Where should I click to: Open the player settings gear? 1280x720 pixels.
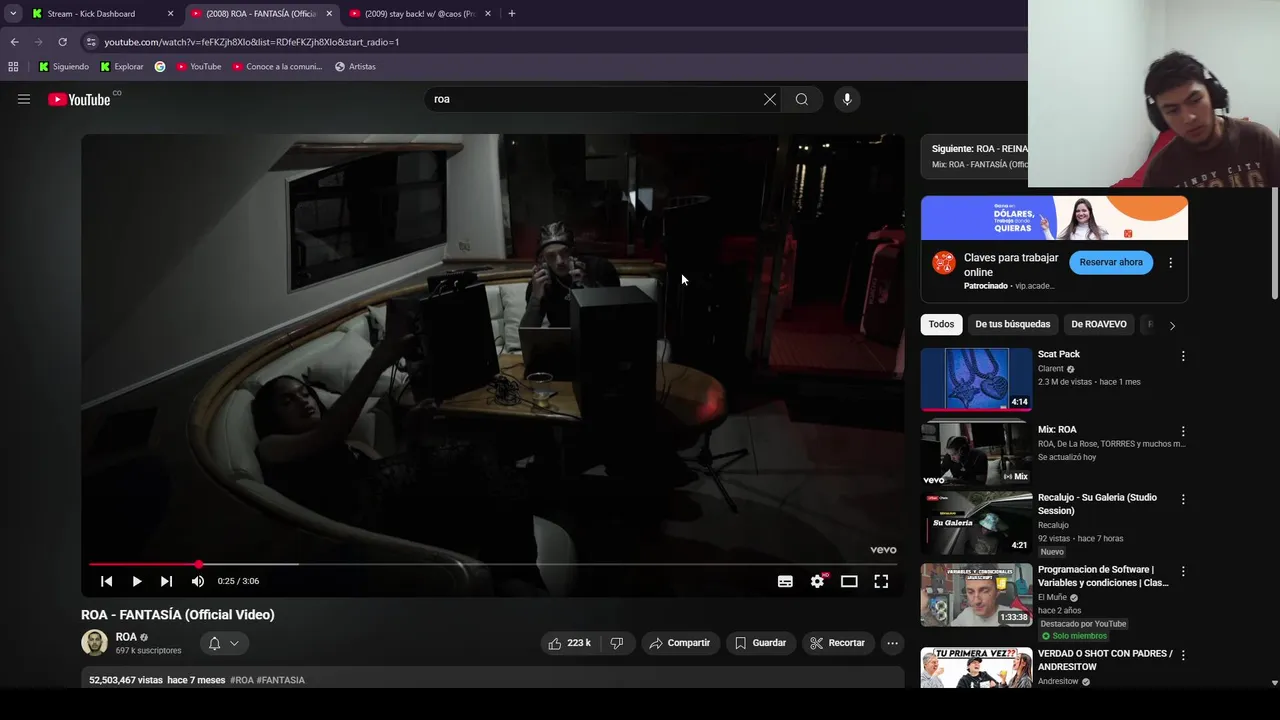[x=818, y=581]
